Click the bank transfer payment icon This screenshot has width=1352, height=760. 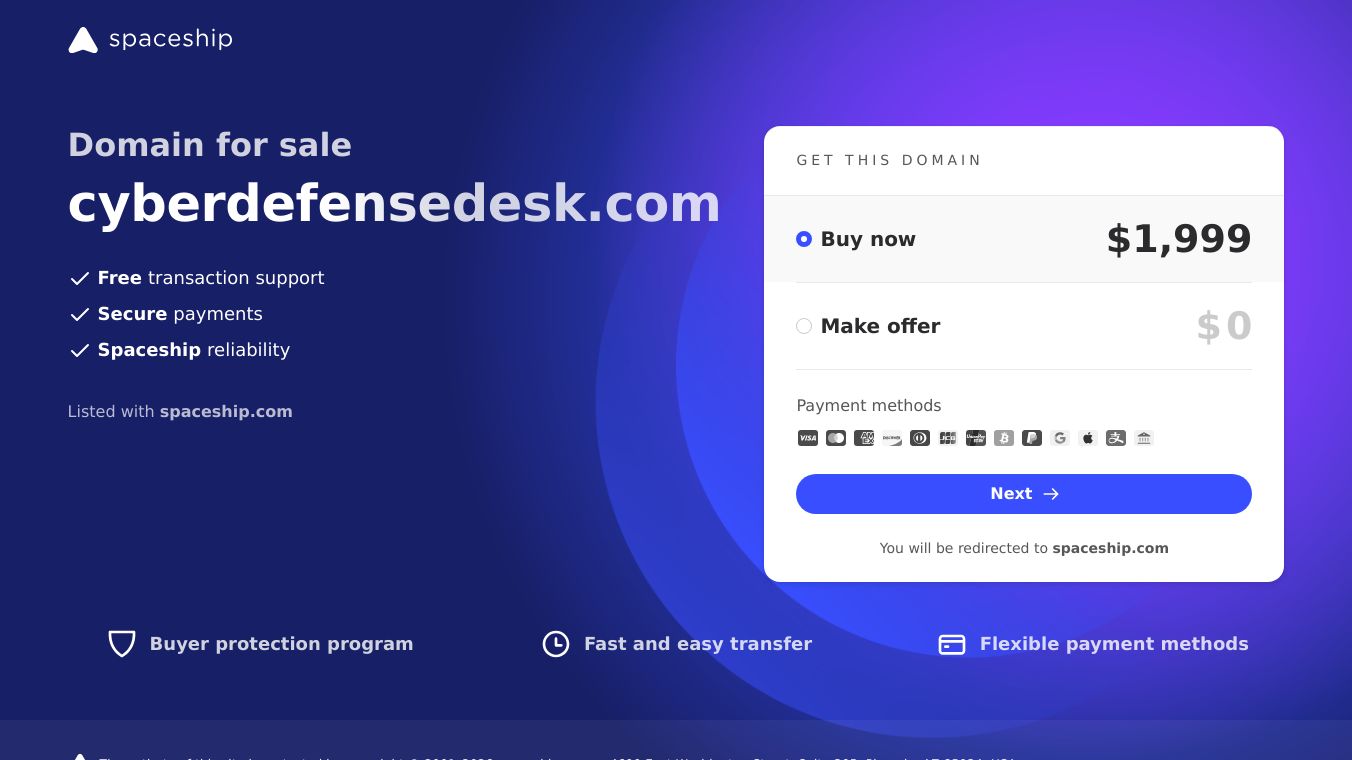[x=1144, y=438]
